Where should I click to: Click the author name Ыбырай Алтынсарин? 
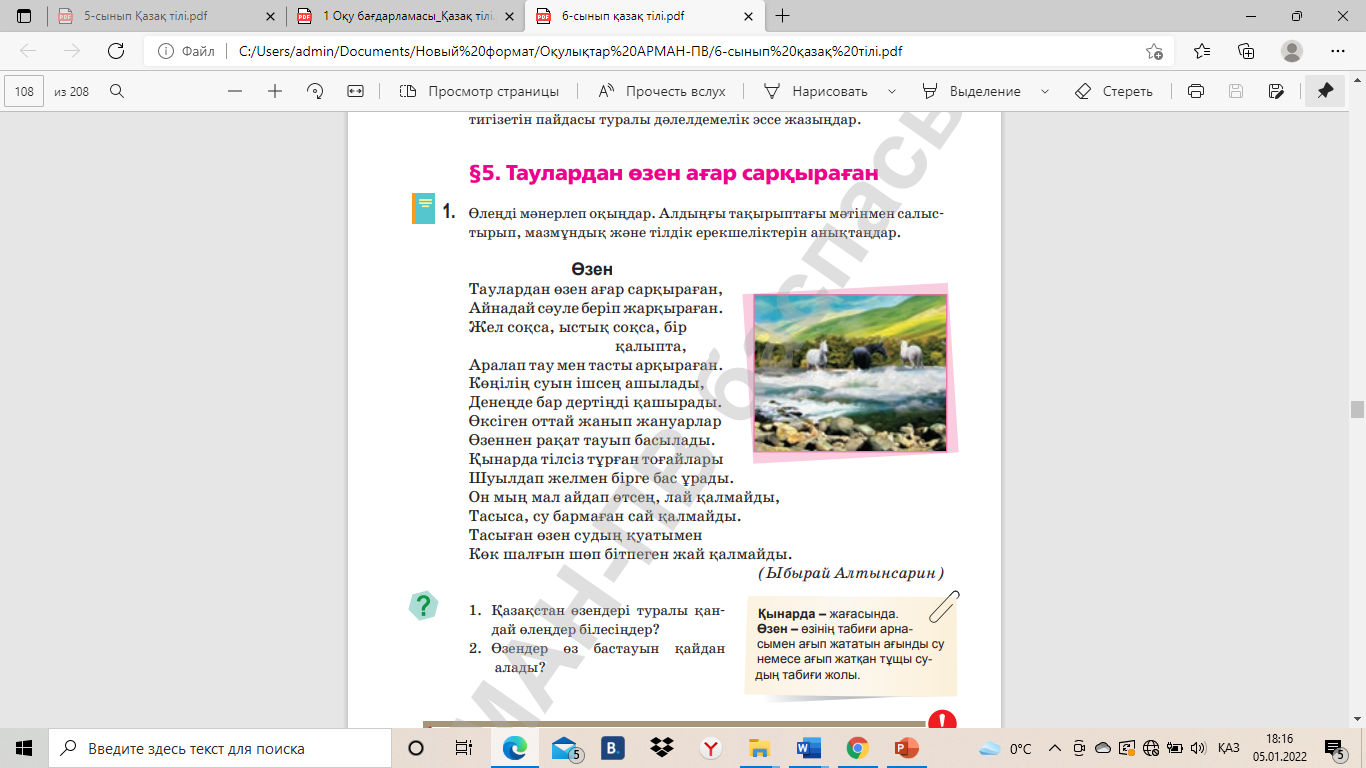point(851,573)
